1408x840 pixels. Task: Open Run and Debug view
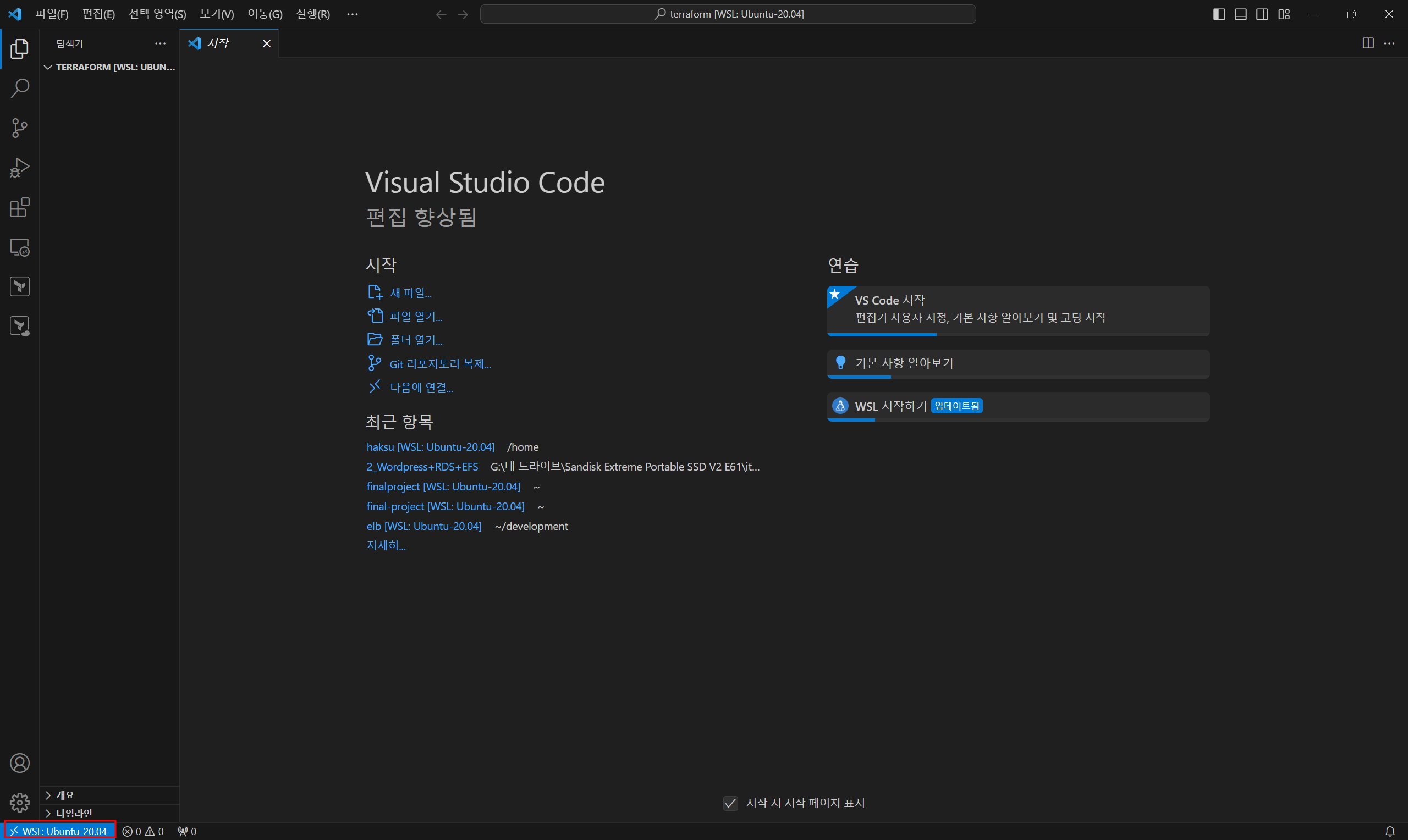(20, 168)
